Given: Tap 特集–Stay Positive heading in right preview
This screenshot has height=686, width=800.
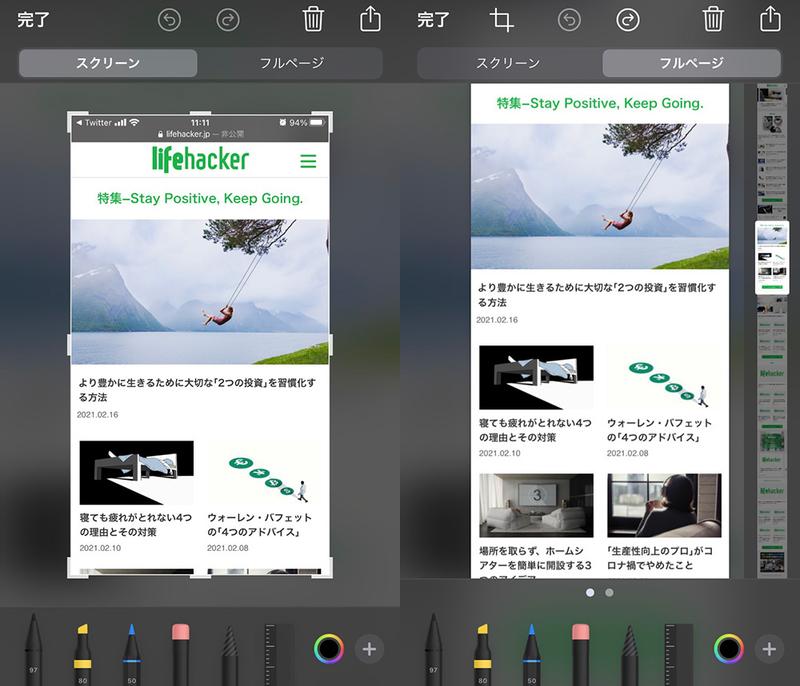Looking at the screenshot, I should coord(600,104).
